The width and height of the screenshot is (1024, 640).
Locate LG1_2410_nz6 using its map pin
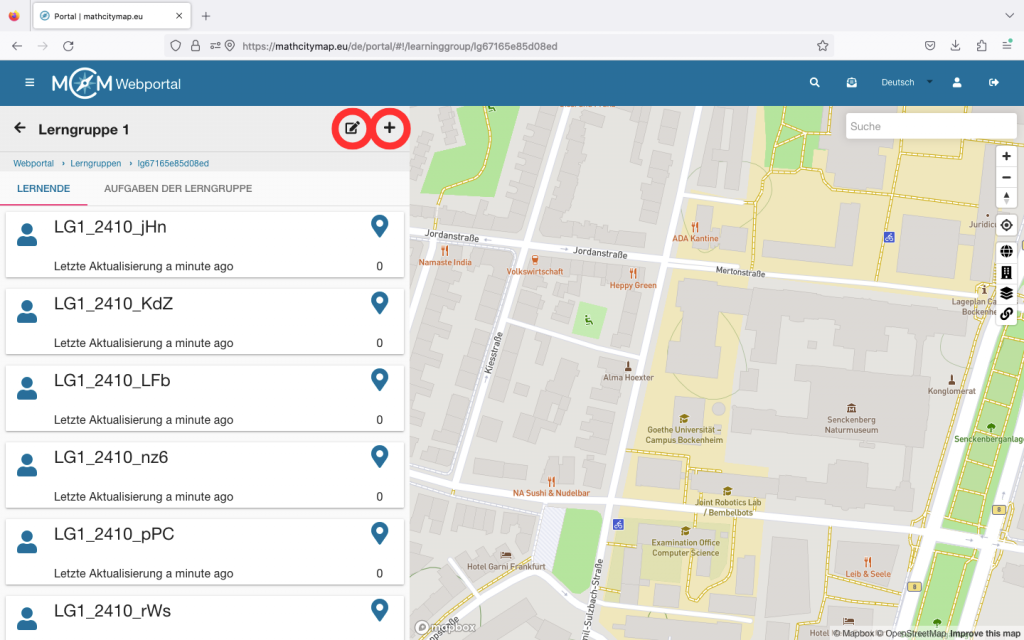379,457
